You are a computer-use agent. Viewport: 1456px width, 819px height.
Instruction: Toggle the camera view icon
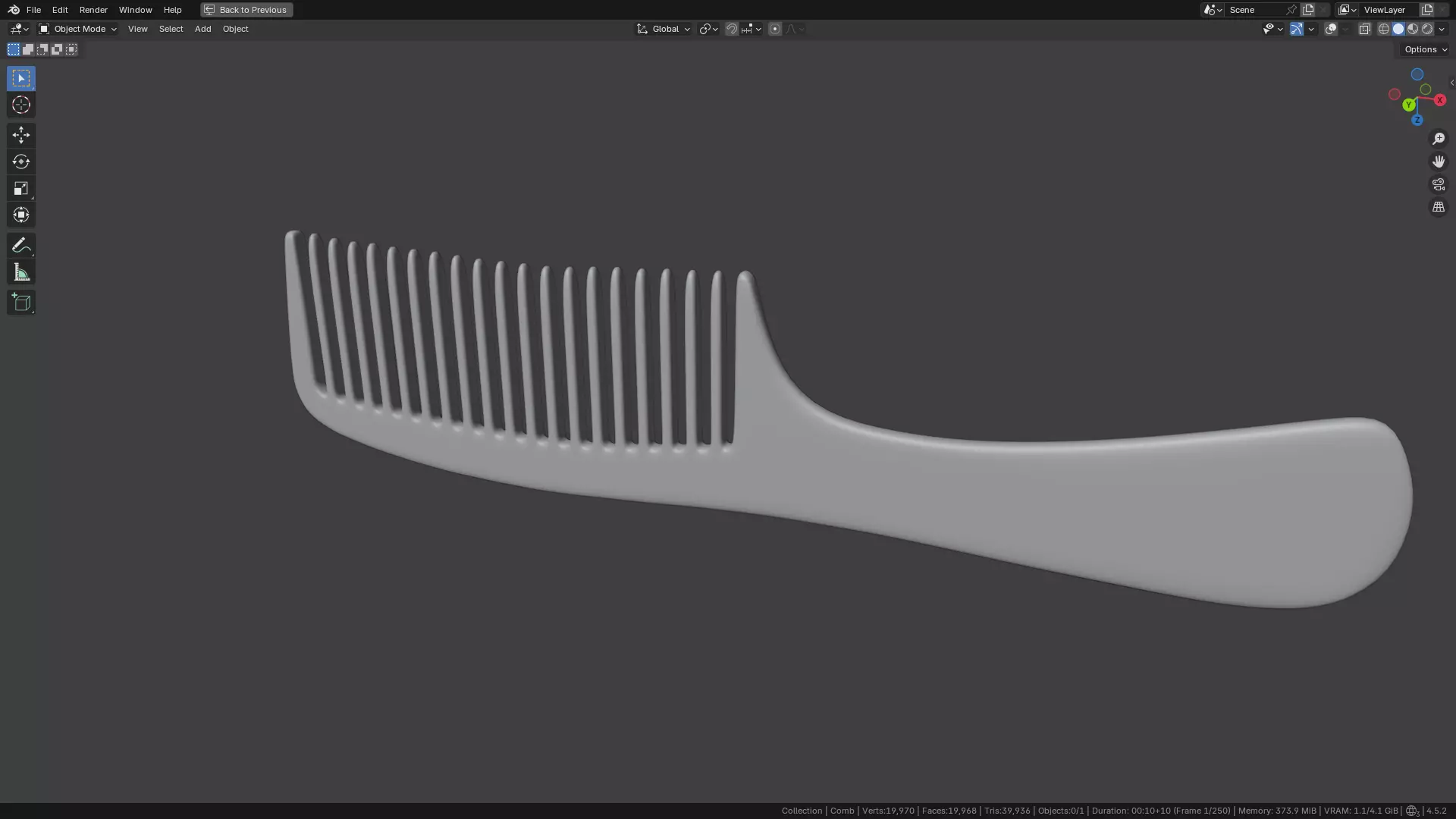pos(1439,184)
